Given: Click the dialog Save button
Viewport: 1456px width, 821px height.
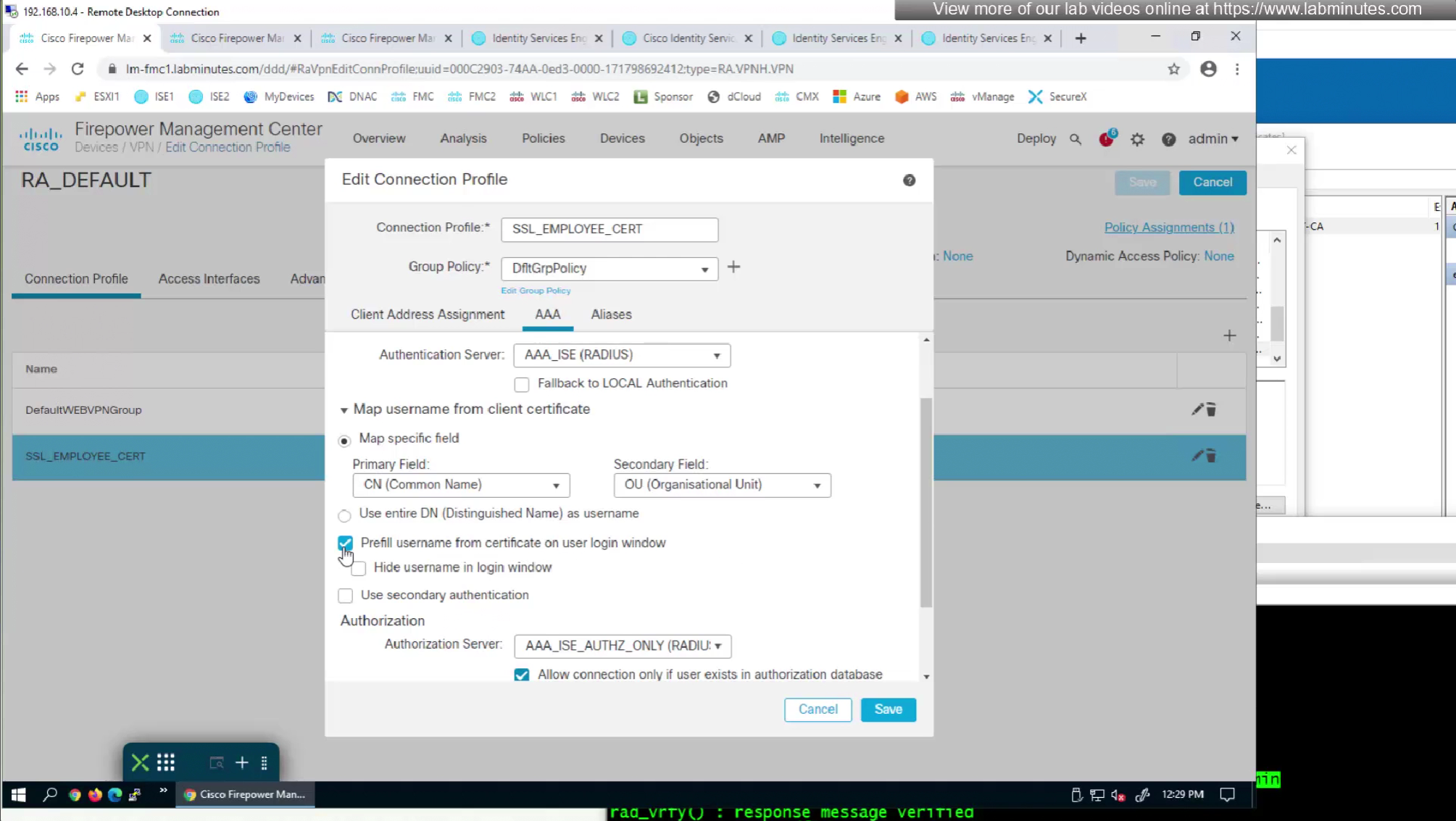Looking at the screenshot, I should pos(888,709).
